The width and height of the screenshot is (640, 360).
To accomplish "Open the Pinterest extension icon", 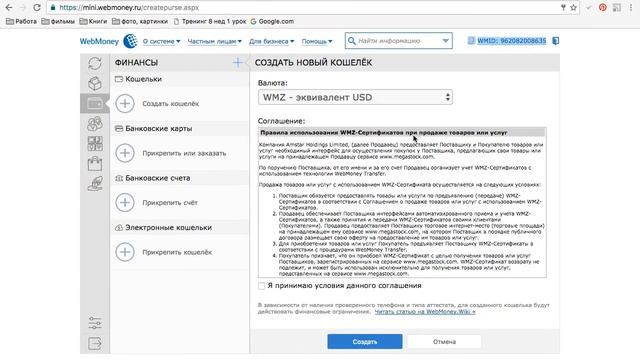I will click(x=602, y=8).
